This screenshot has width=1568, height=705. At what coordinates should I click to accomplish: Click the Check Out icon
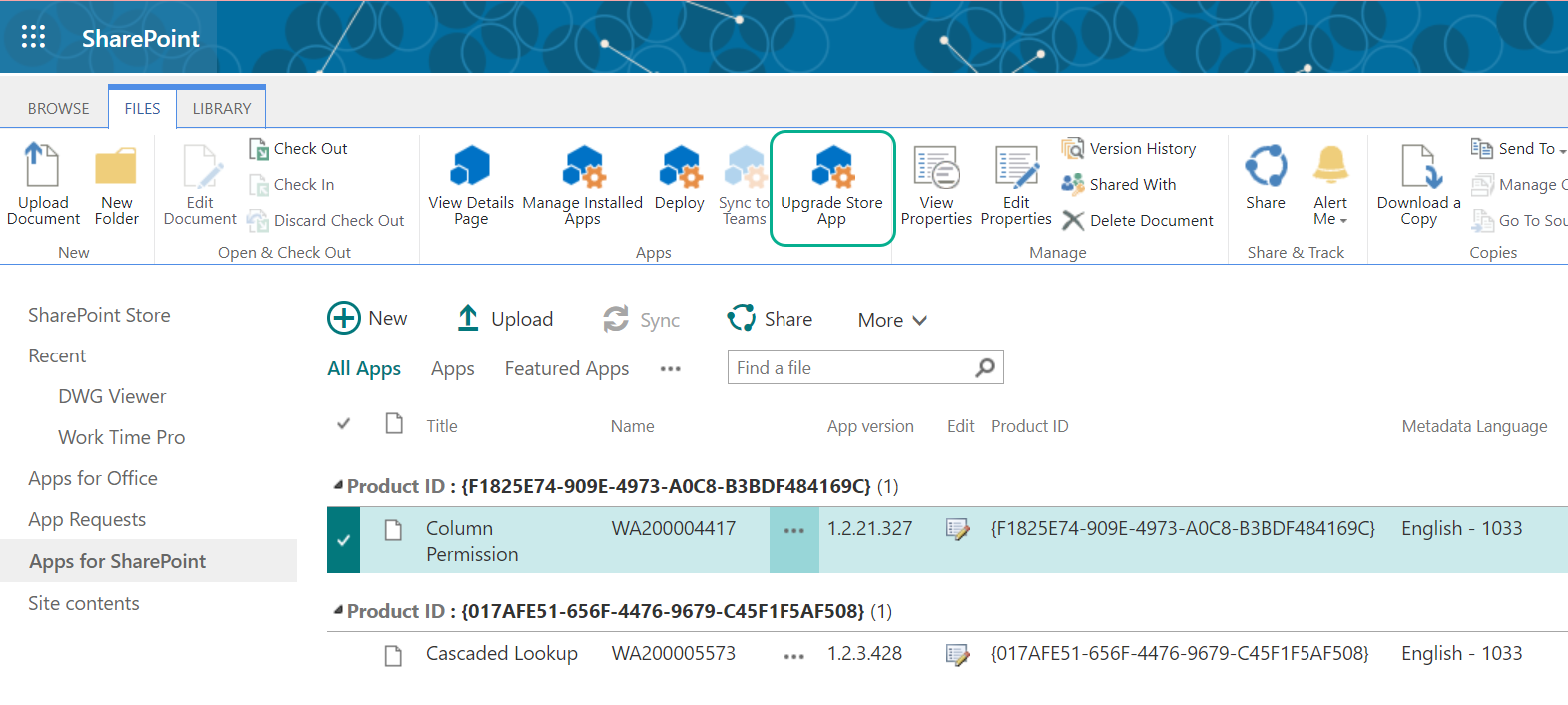pos(259,149)
